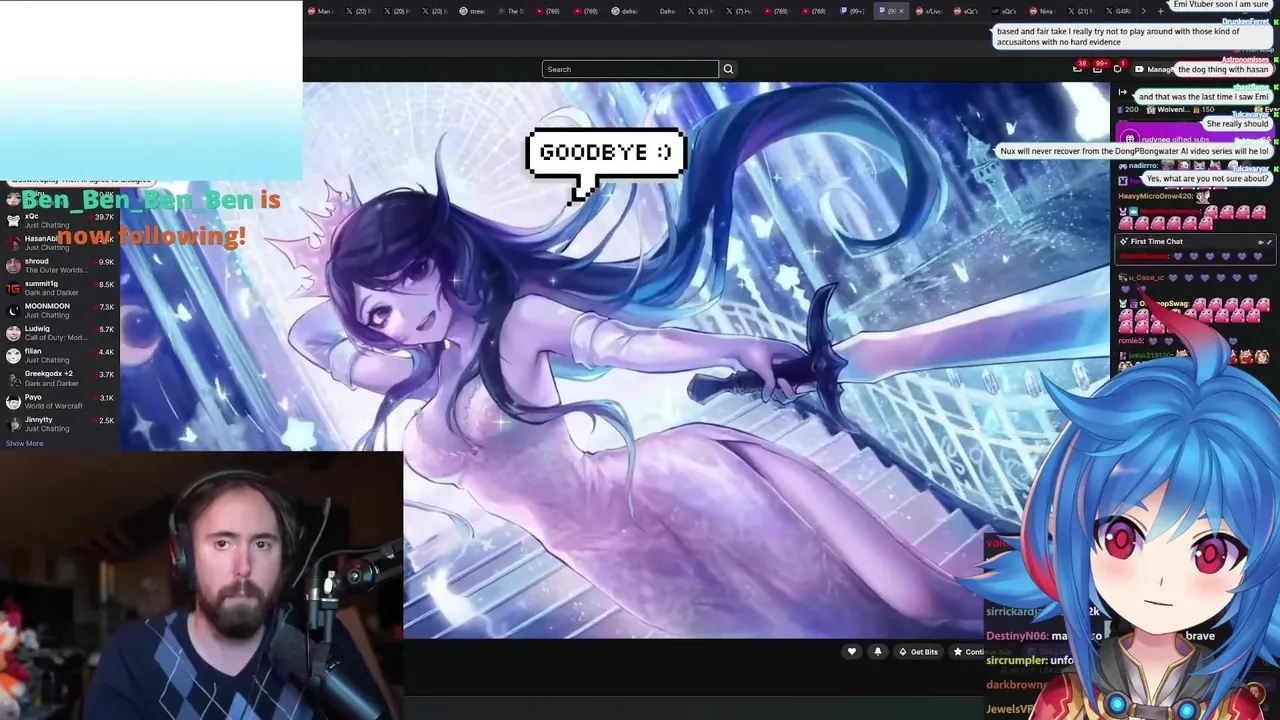1280x720 pixels.
Task: Collapse chat with the arrow icon
Action: coord(1122,92)
